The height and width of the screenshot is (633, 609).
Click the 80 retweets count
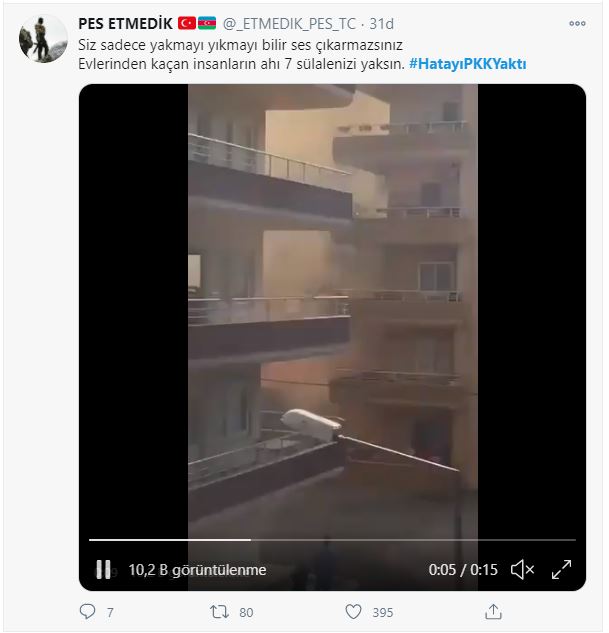pyautogui.click(x=246, y=612)
